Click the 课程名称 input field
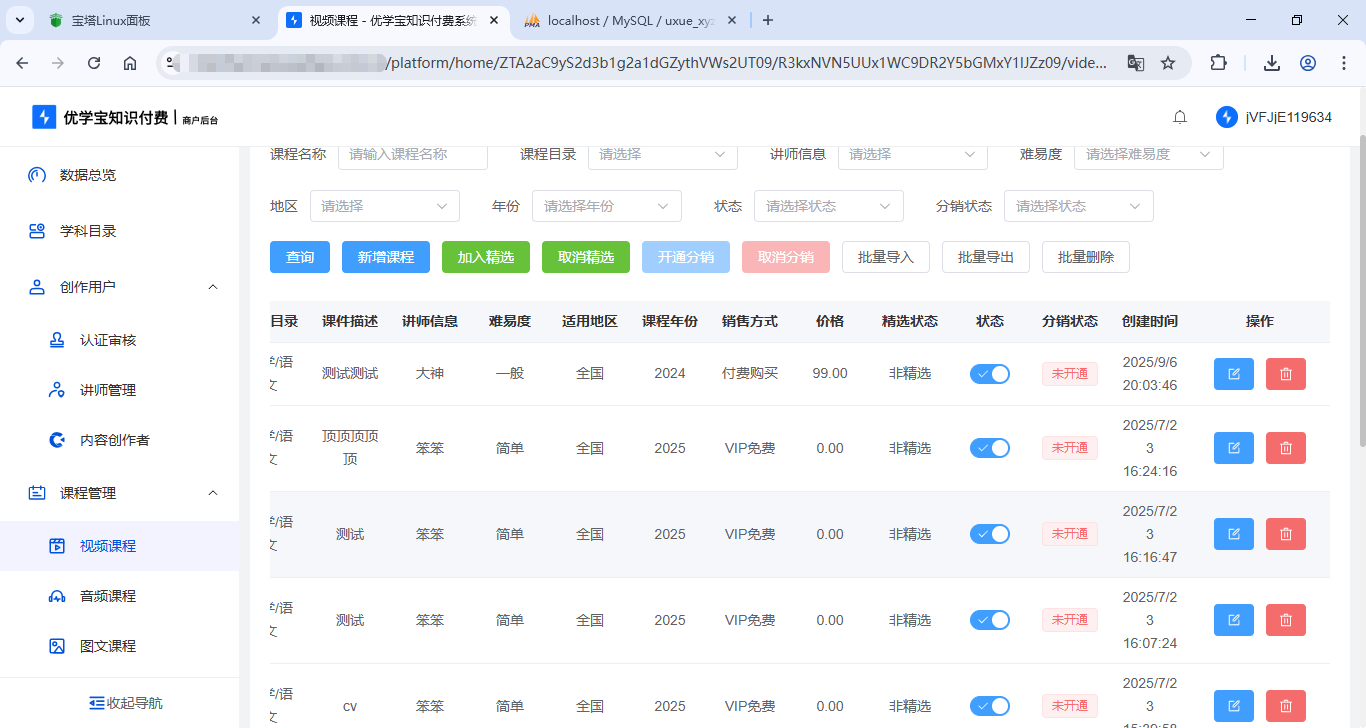Screen dimensions: 1366x728 pos(412,155)
